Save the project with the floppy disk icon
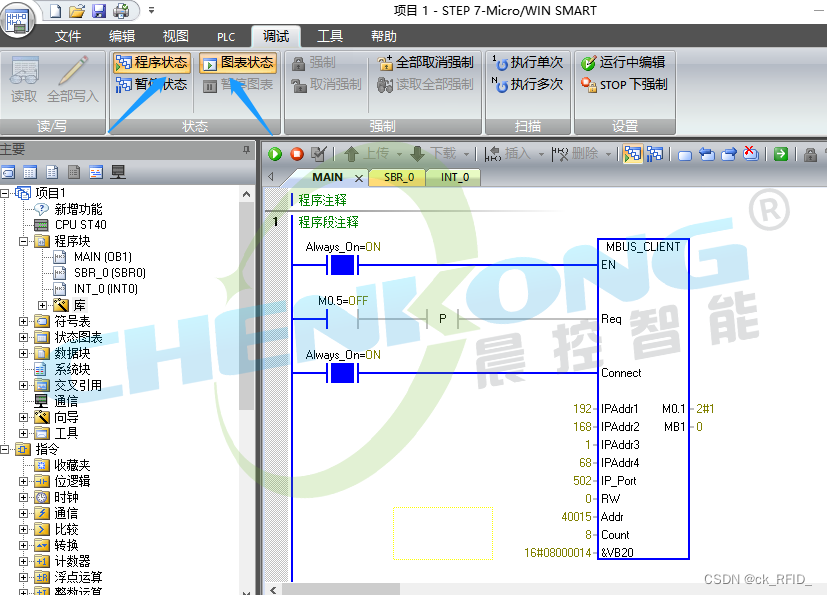The image size is (827, 595). 99,11
